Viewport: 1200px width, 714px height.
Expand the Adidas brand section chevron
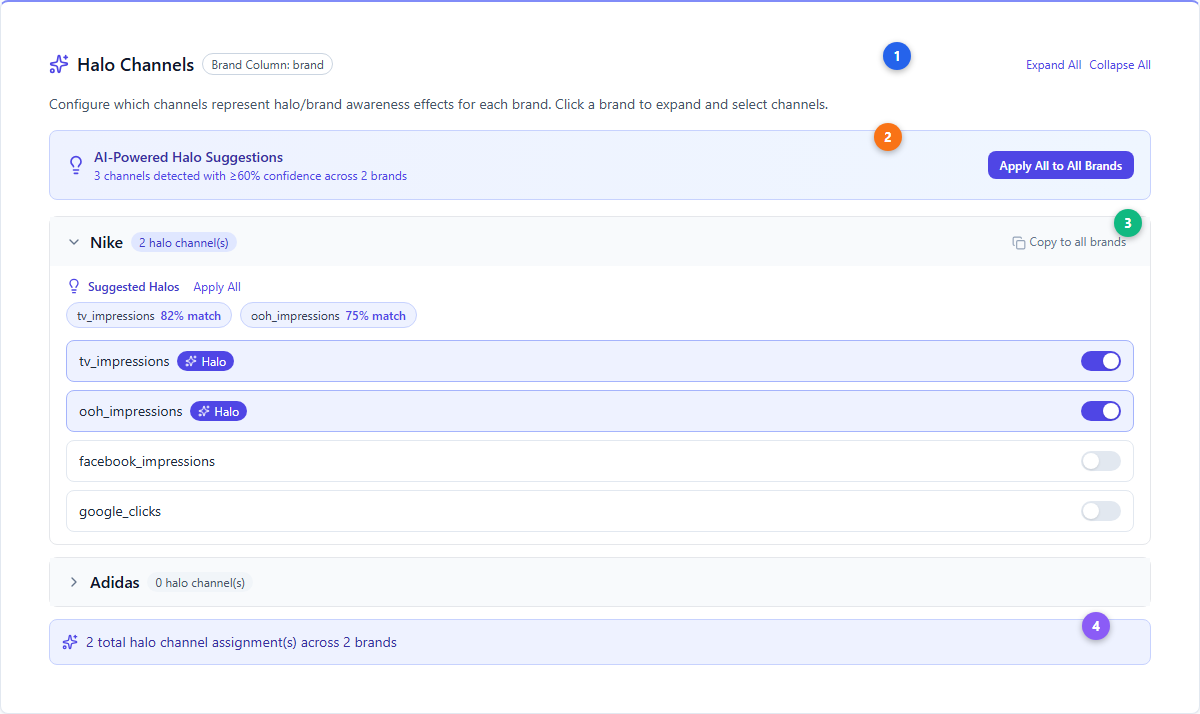click(x=73, y=582)
